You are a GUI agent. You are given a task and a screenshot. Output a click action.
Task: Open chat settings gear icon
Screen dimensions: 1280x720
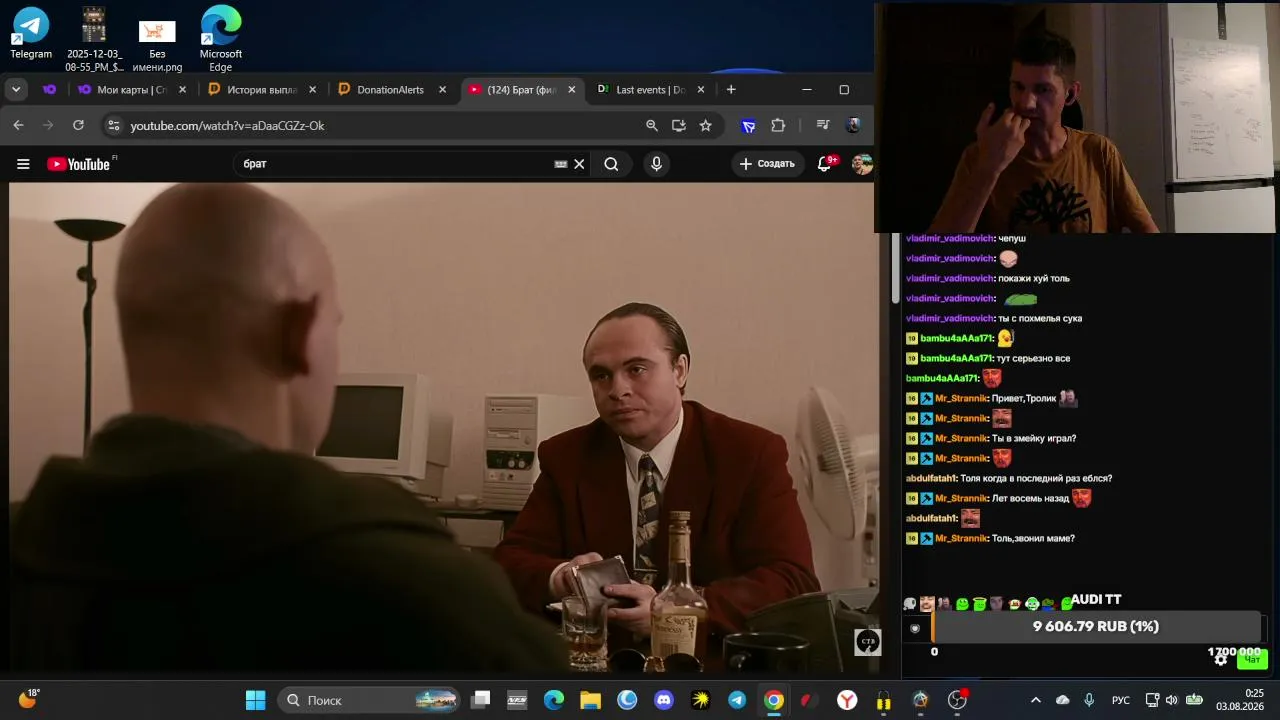tap(1221, 658)
